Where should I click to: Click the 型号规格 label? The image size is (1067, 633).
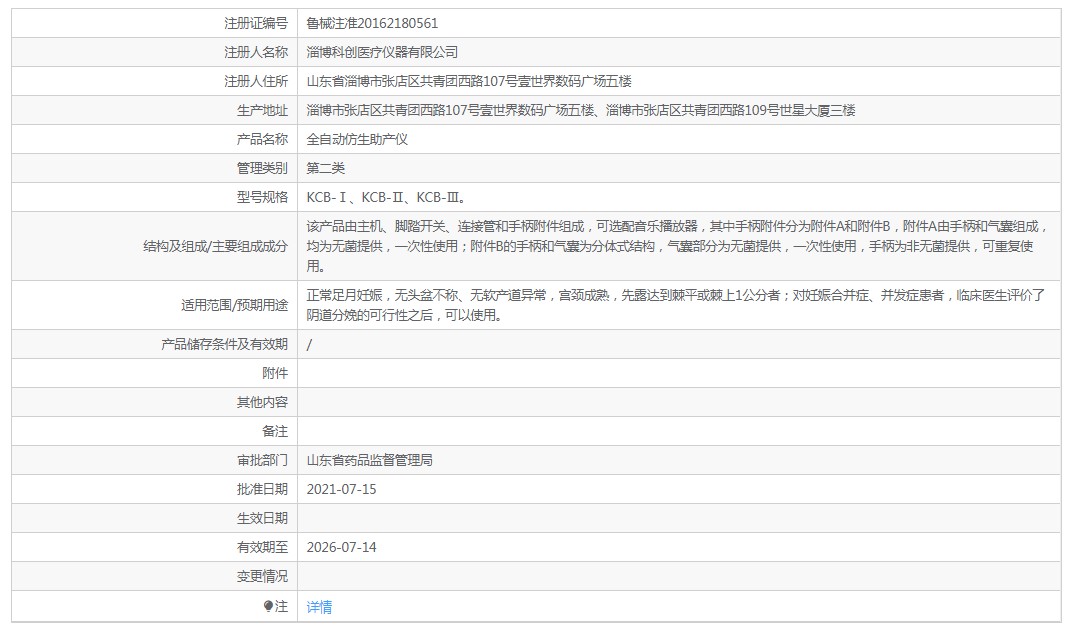click(262, 197)
